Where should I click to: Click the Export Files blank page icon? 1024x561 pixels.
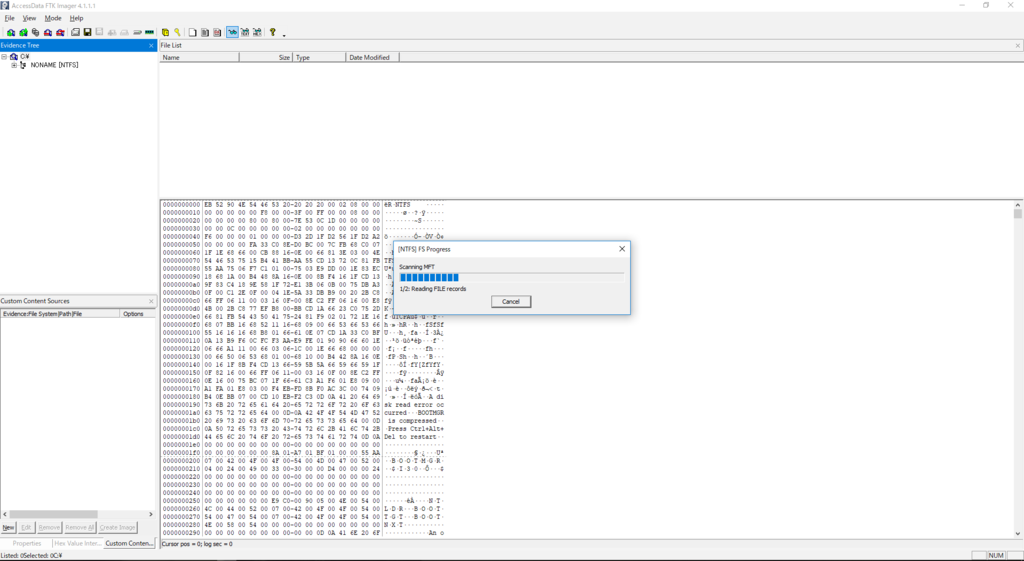(193, 32)
